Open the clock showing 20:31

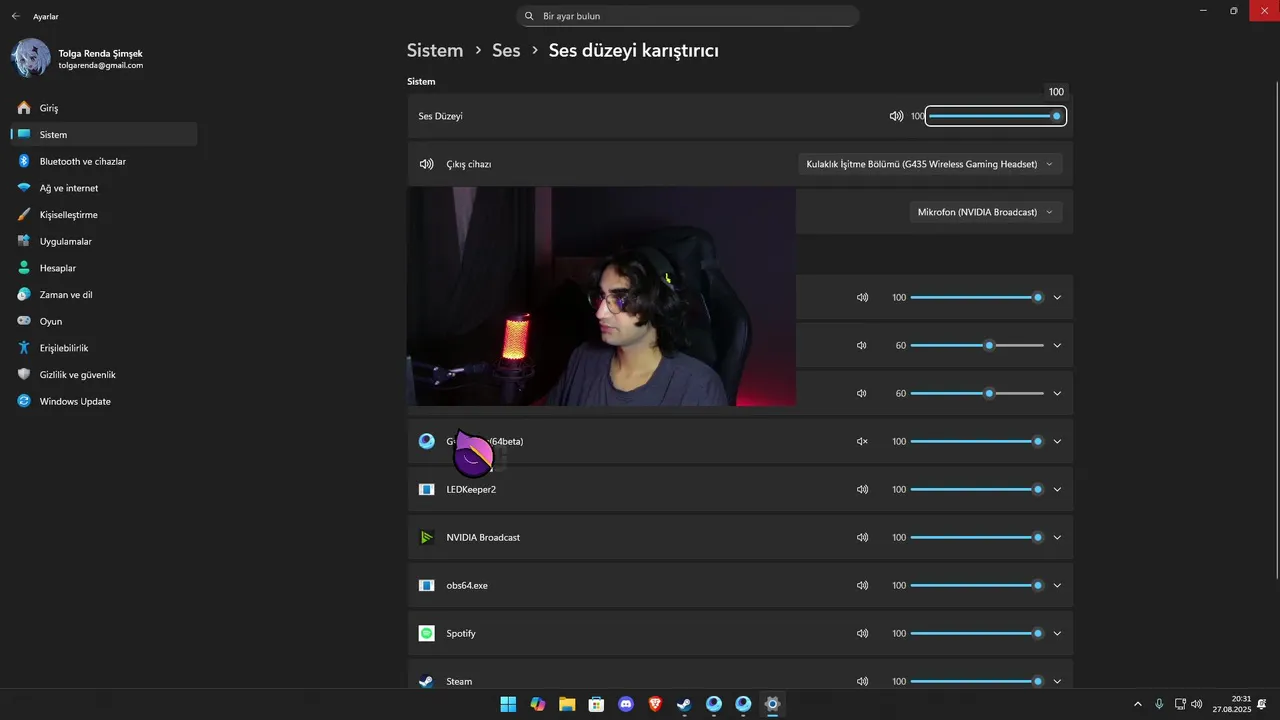coord(1232,704)
